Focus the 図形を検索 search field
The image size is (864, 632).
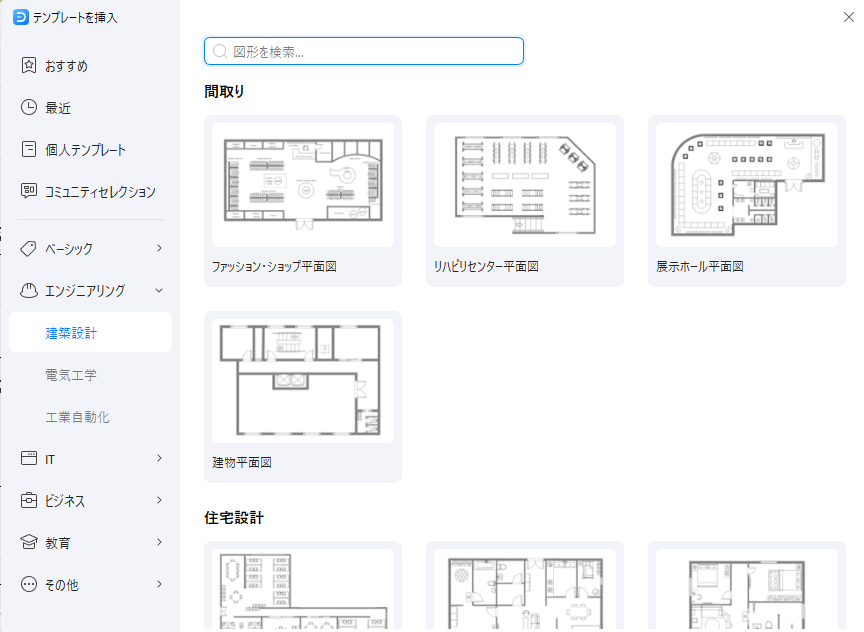click(364, 51)
